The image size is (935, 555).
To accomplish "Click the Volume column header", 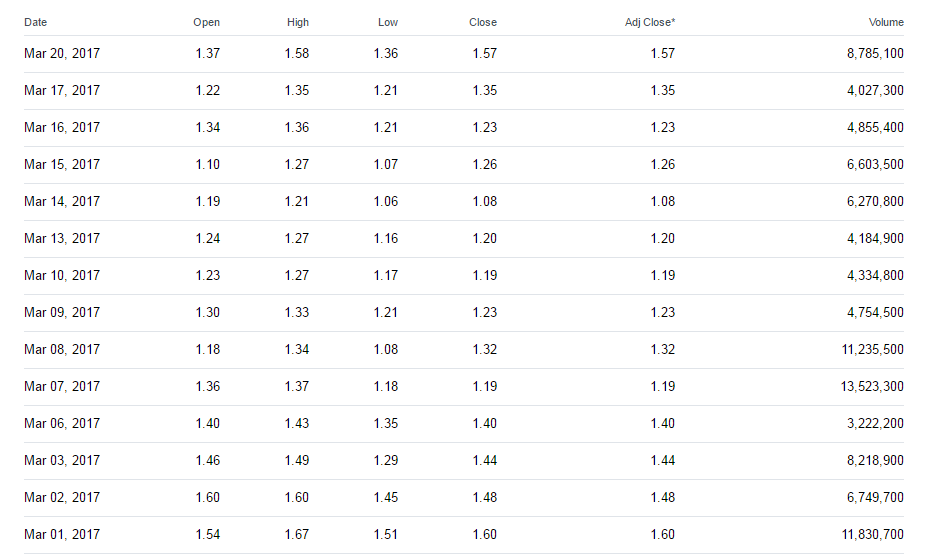I will click(886, 22).
